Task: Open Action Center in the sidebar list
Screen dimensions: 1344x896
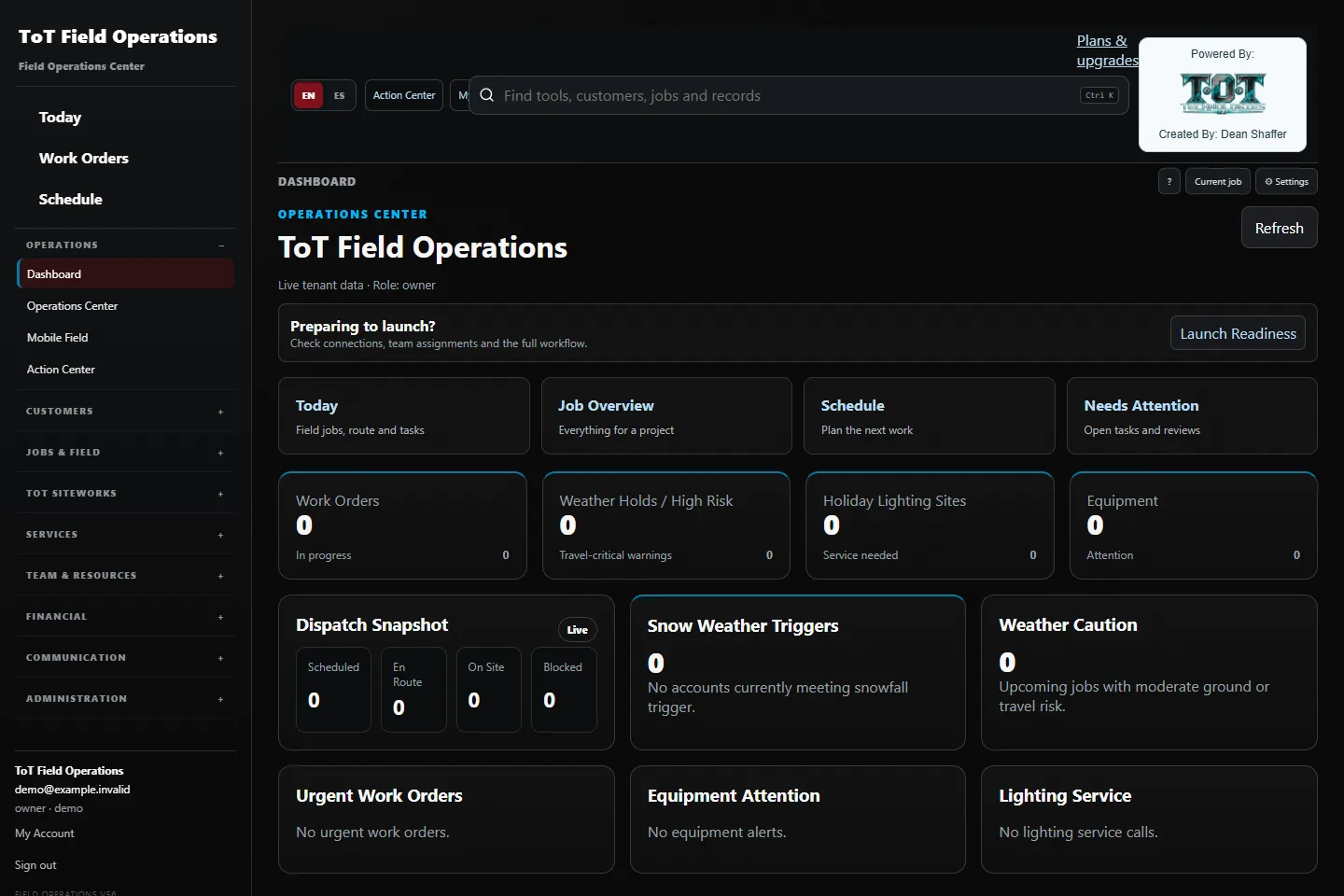Action: coord(125,370)
